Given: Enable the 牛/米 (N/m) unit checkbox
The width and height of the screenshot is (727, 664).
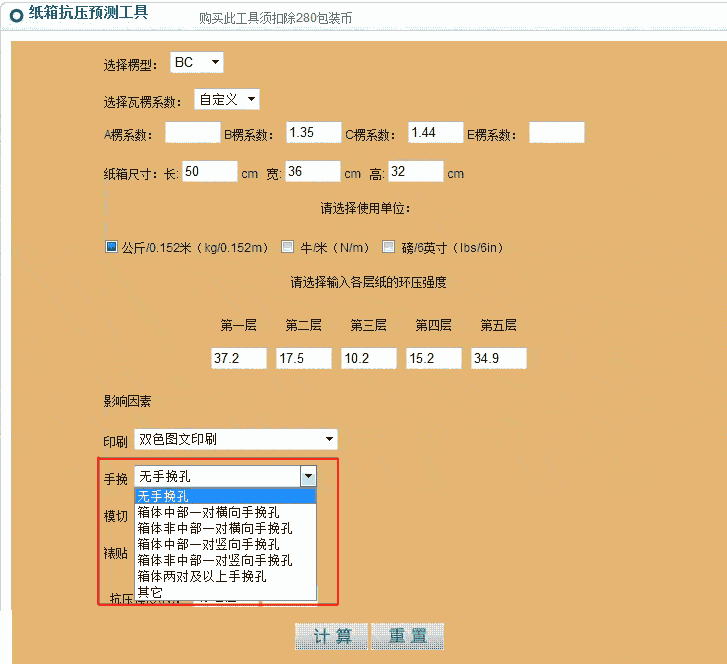Looking at the screenshot, I should tap(287, 247).
